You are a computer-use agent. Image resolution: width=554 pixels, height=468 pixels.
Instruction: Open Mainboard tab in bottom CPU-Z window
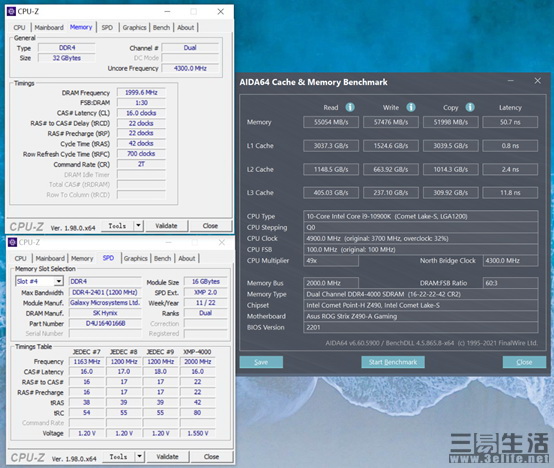50,259
